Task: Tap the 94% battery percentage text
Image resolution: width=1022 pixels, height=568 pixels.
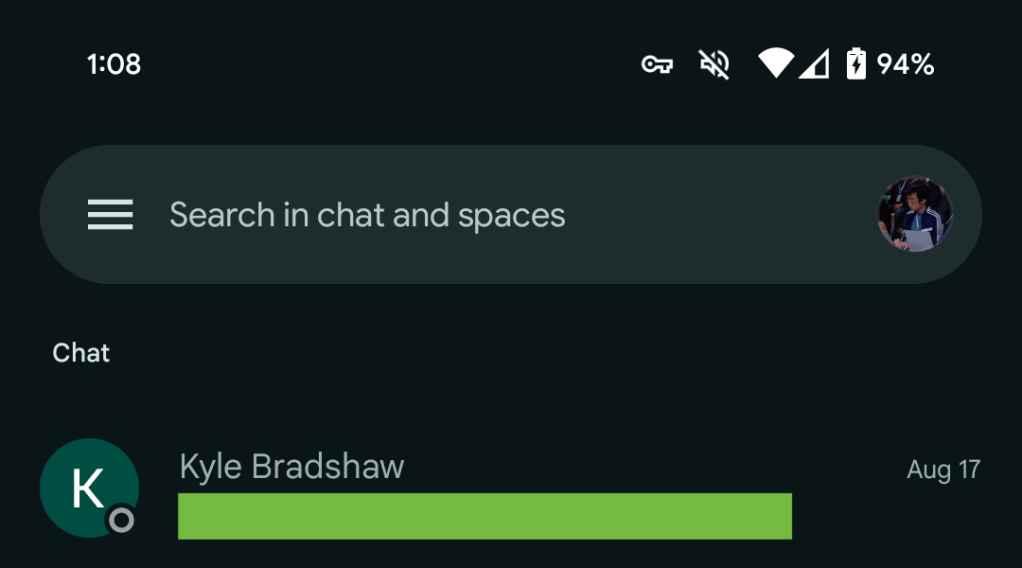Action: click(x=905, y=65)
